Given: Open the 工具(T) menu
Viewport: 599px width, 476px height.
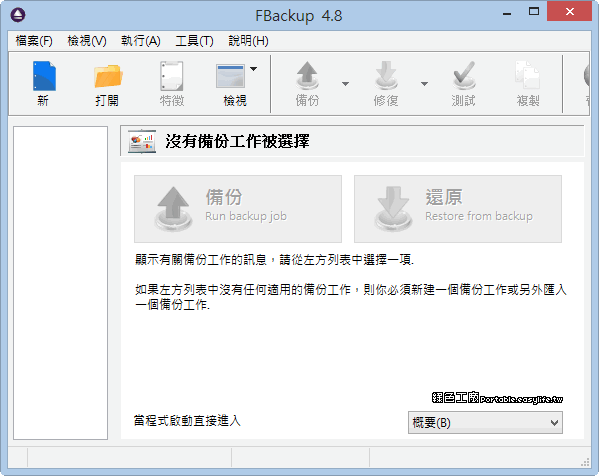Looking at the screenshot, I should tap(194, 40).
